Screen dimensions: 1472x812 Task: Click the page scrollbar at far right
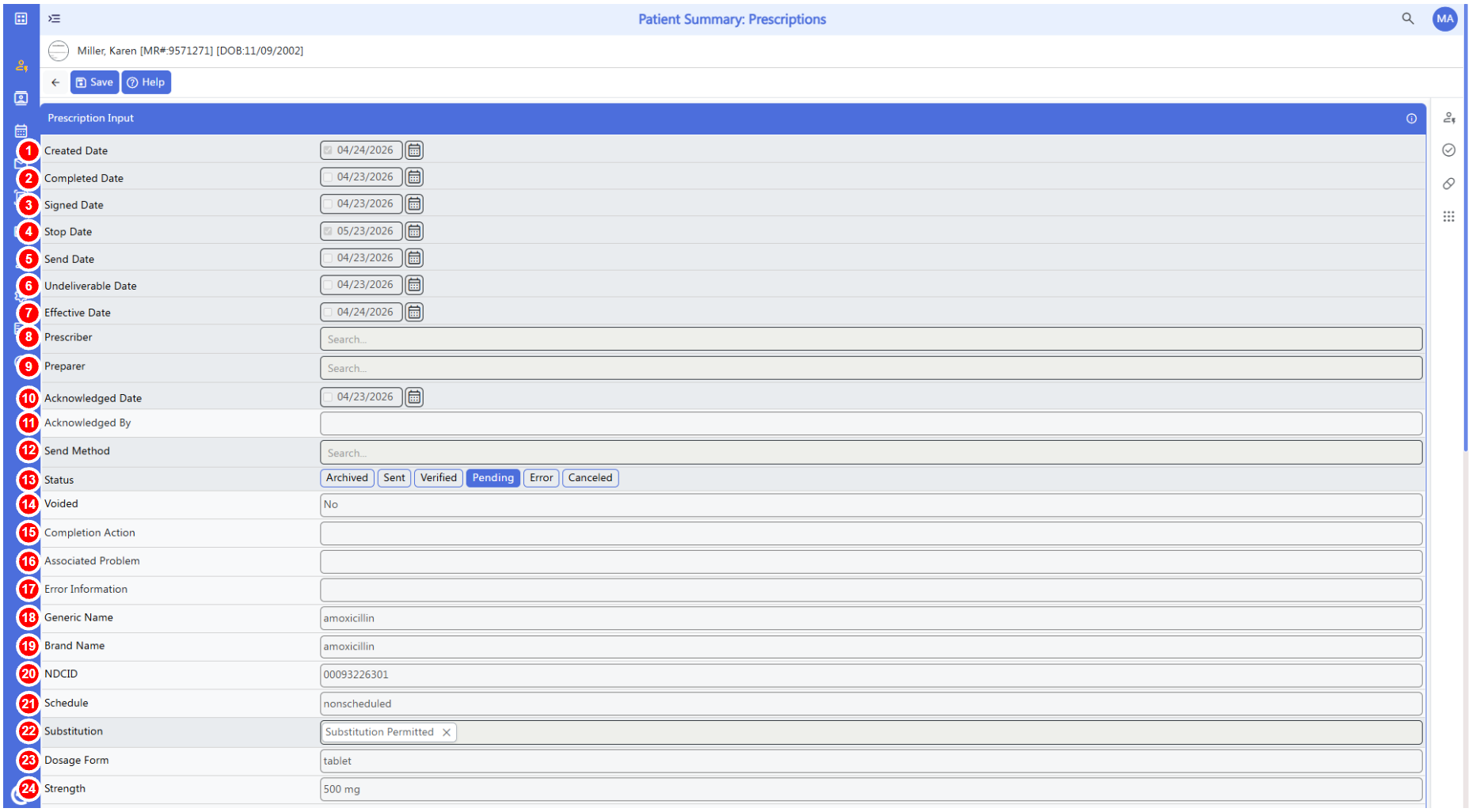1466,230
